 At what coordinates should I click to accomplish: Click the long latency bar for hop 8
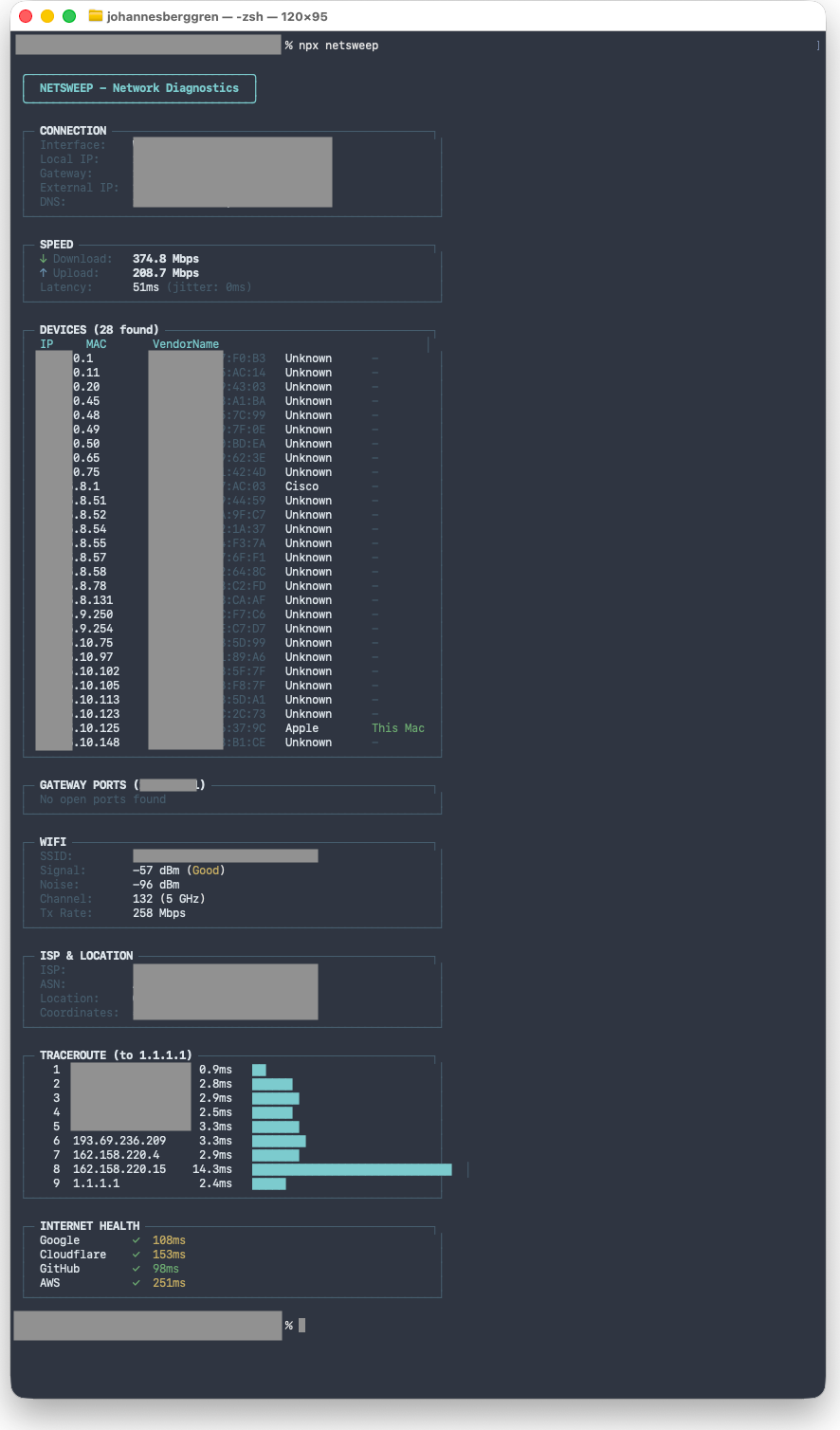352,1169
